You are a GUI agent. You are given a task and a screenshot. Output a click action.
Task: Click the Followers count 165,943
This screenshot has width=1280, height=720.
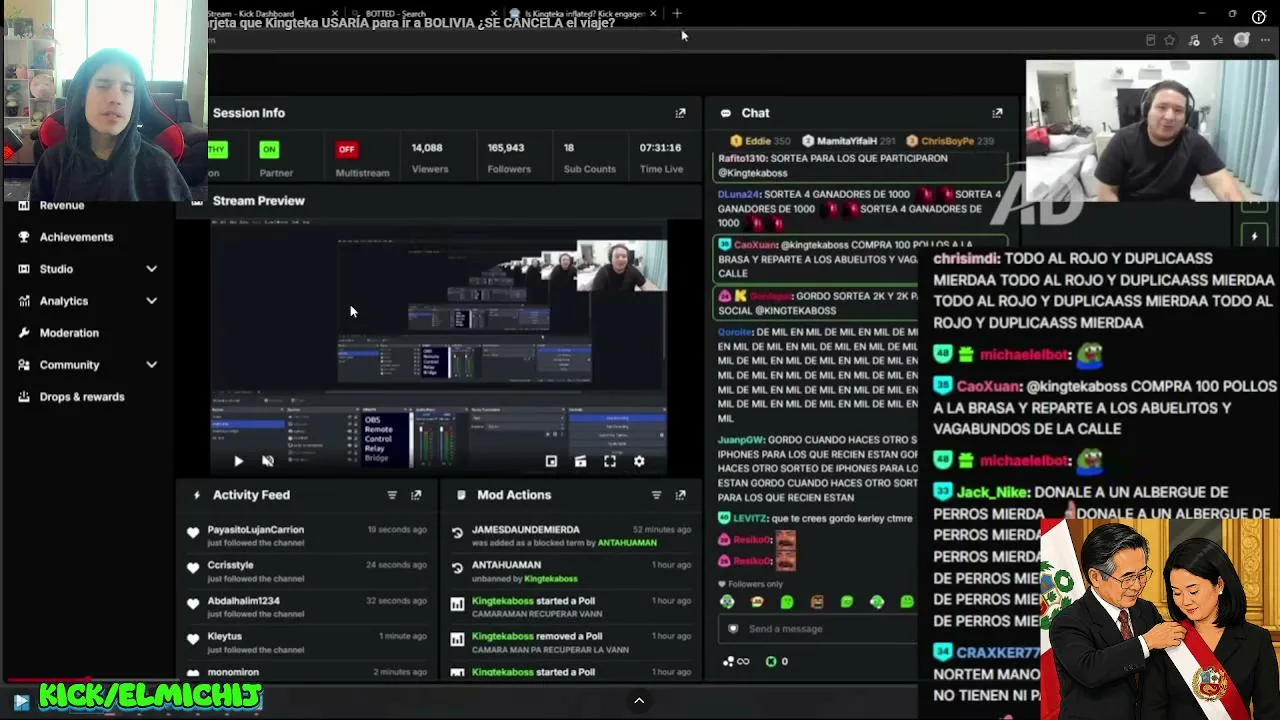click(506, 148)
